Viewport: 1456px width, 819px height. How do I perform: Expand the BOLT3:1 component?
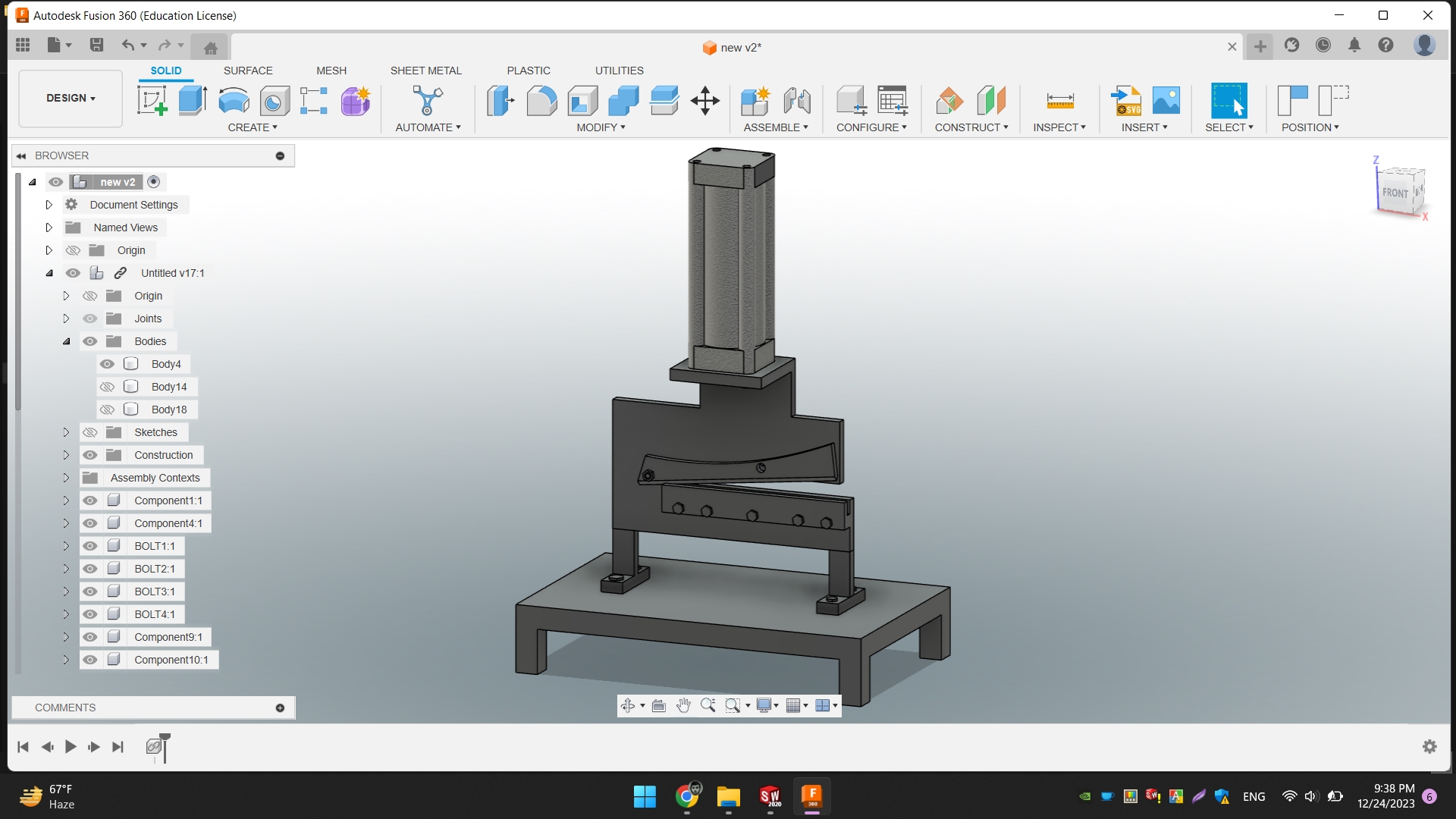tap(66, 591)
